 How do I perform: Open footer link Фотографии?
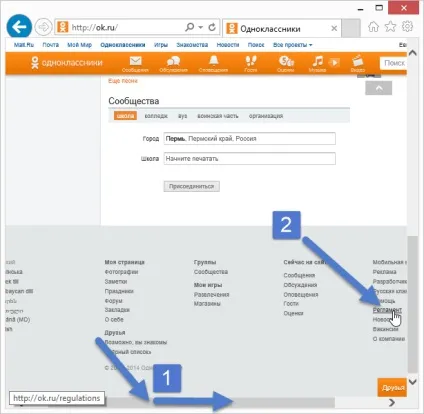tap(121, 272)
